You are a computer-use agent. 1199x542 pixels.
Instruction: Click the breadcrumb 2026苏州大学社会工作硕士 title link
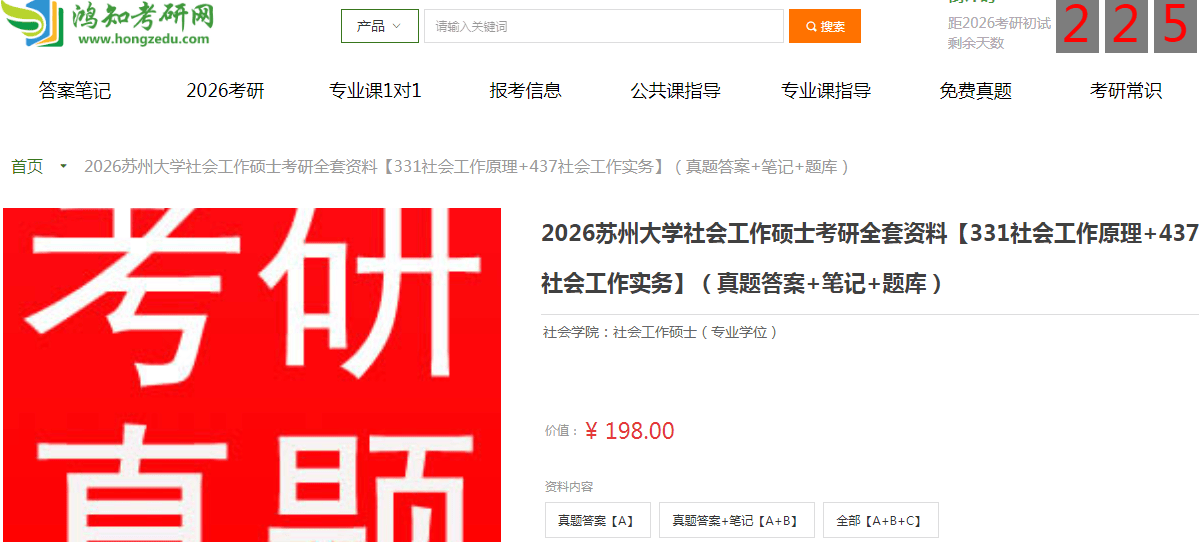coord(466,167)
